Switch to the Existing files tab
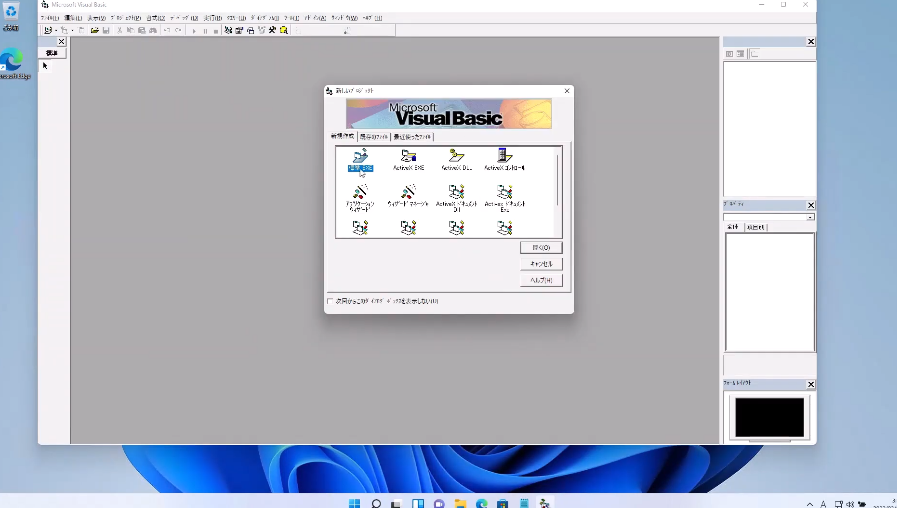 [x=374, y=137]
